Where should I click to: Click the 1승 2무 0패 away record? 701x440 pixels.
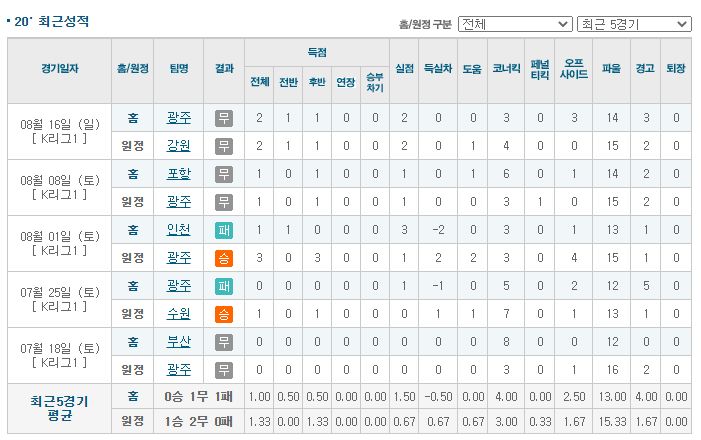[x=198, y=421]
